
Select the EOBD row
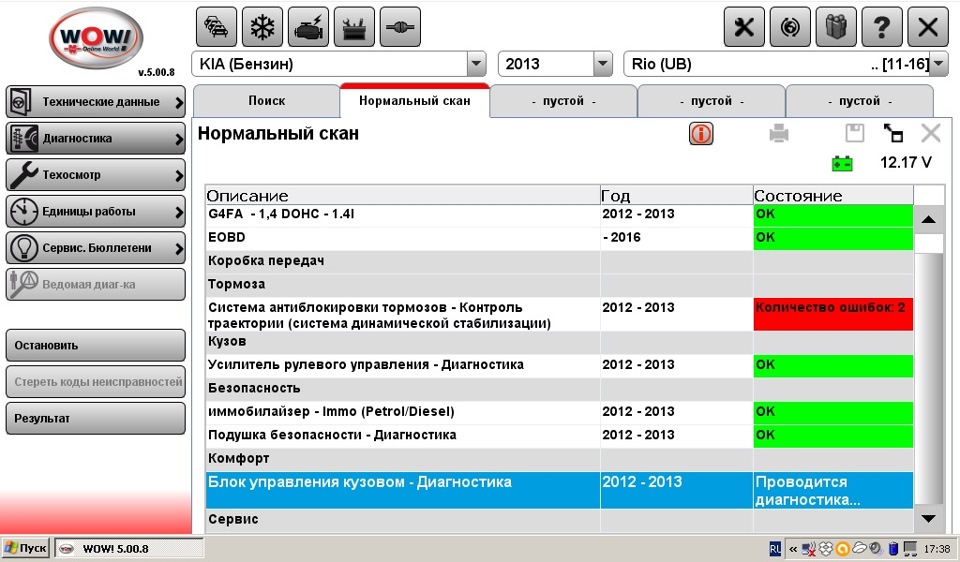559,238
